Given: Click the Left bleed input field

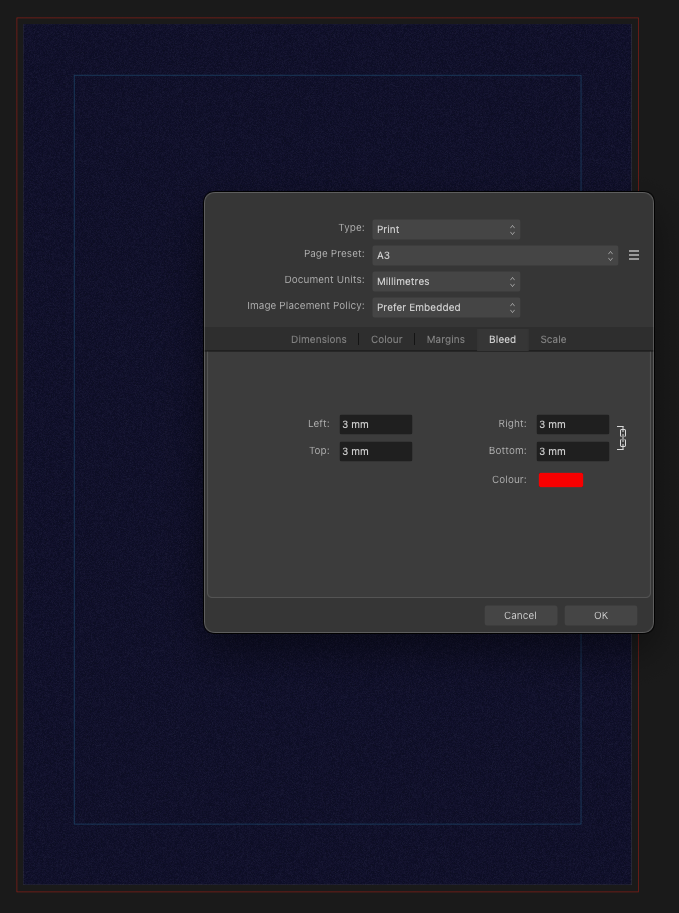Looking at the screenshot, I should (375, 424).
